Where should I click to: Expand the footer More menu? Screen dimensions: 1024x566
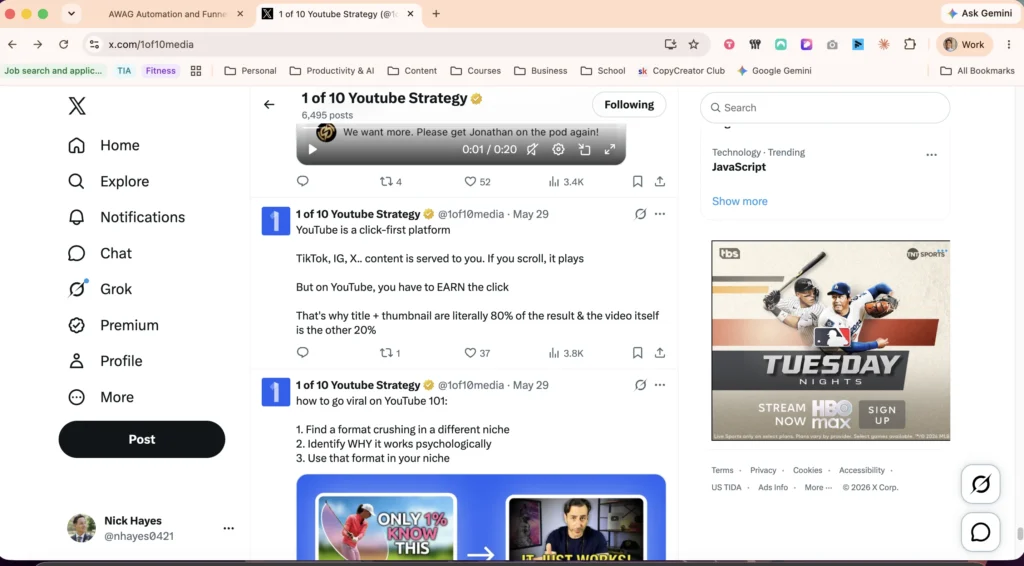pyautogui.click(x=818, y=487)
